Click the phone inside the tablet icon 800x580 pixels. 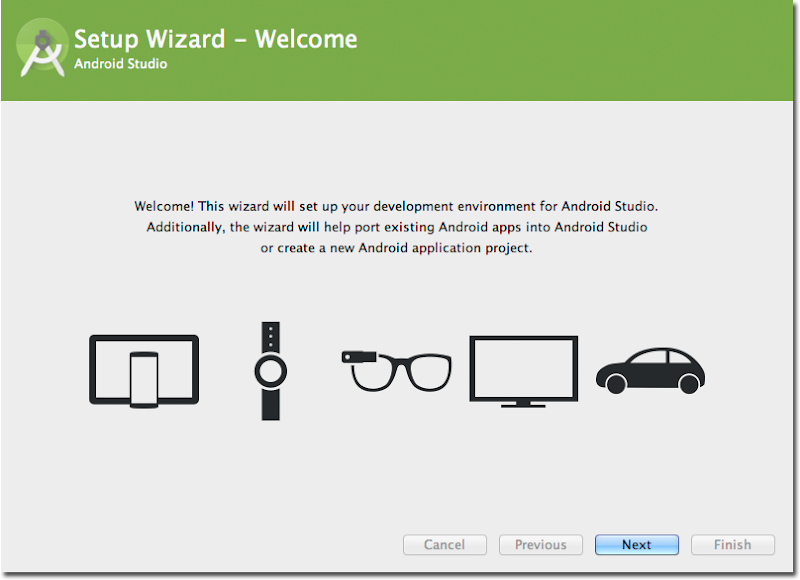[143, 380]
